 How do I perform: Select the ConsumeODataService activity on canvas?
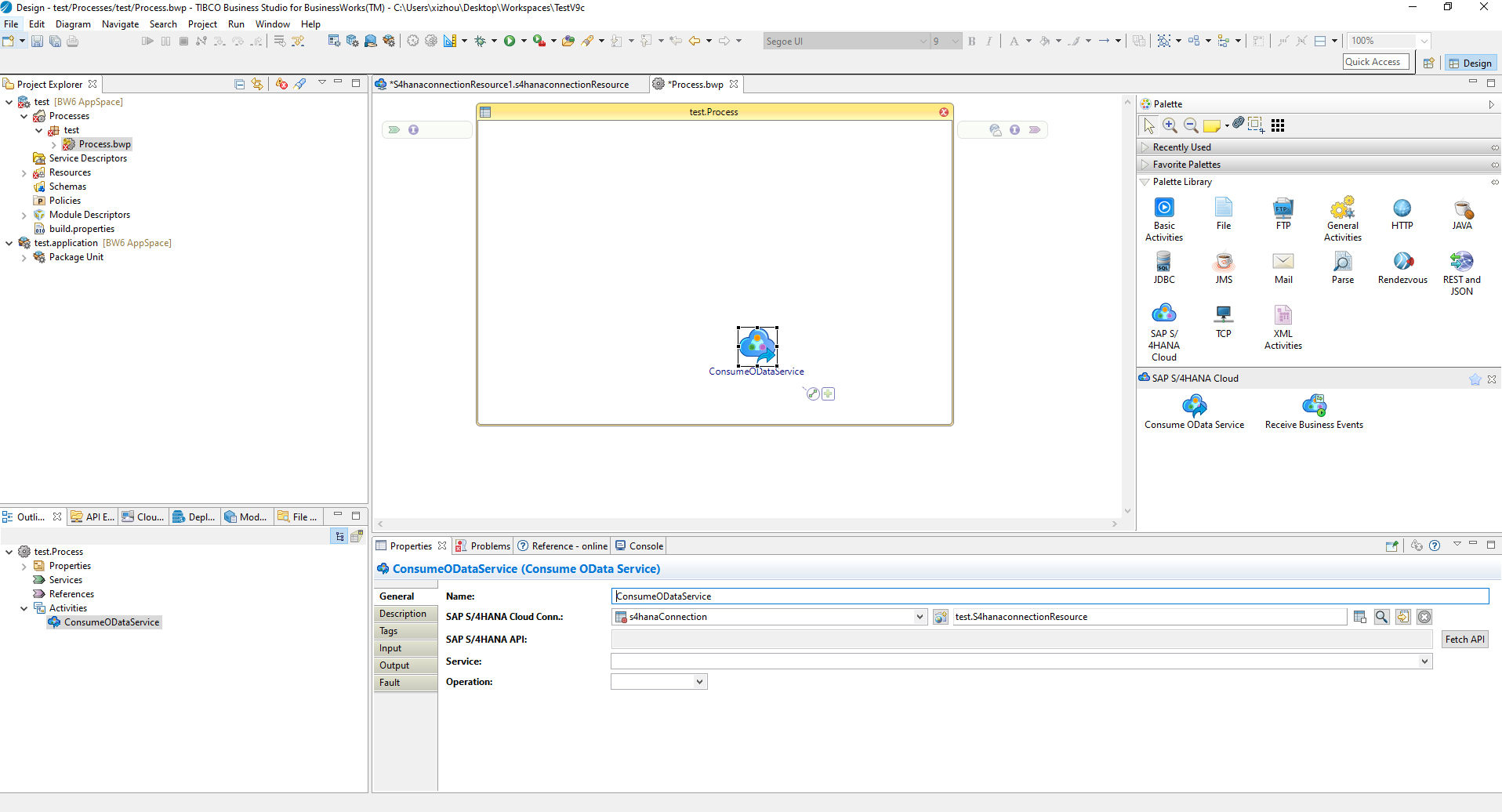click(757, 346)
